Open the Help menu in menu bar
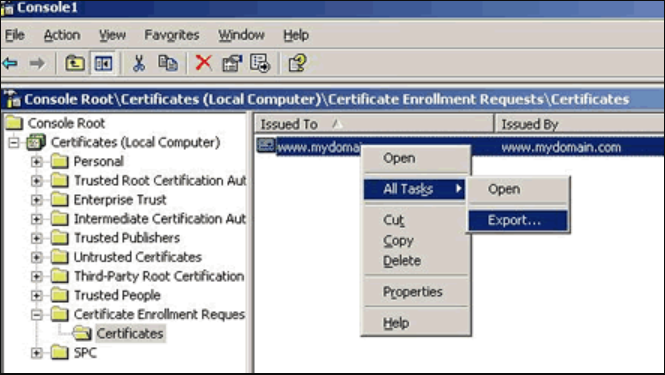 (296, 35)
